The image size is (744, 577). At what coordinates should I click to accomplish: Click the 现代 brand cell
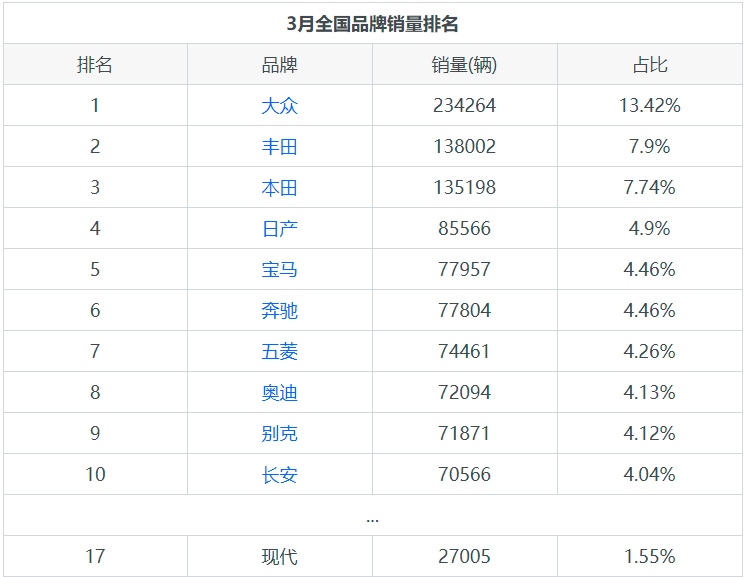pyautogui.click(x=279, y=557)
